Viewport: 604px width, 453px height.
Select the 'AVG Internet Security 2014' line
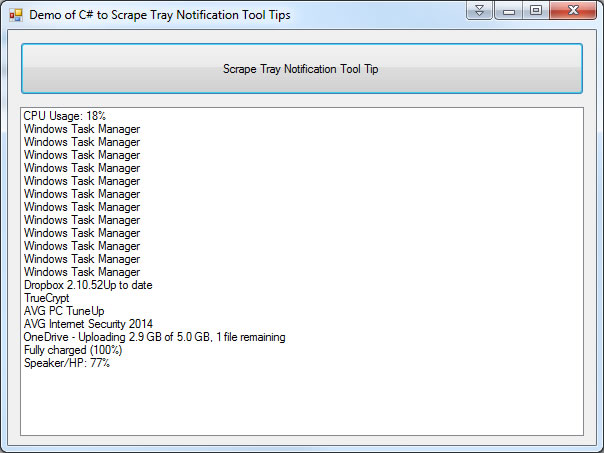click(x=88, y=324)
